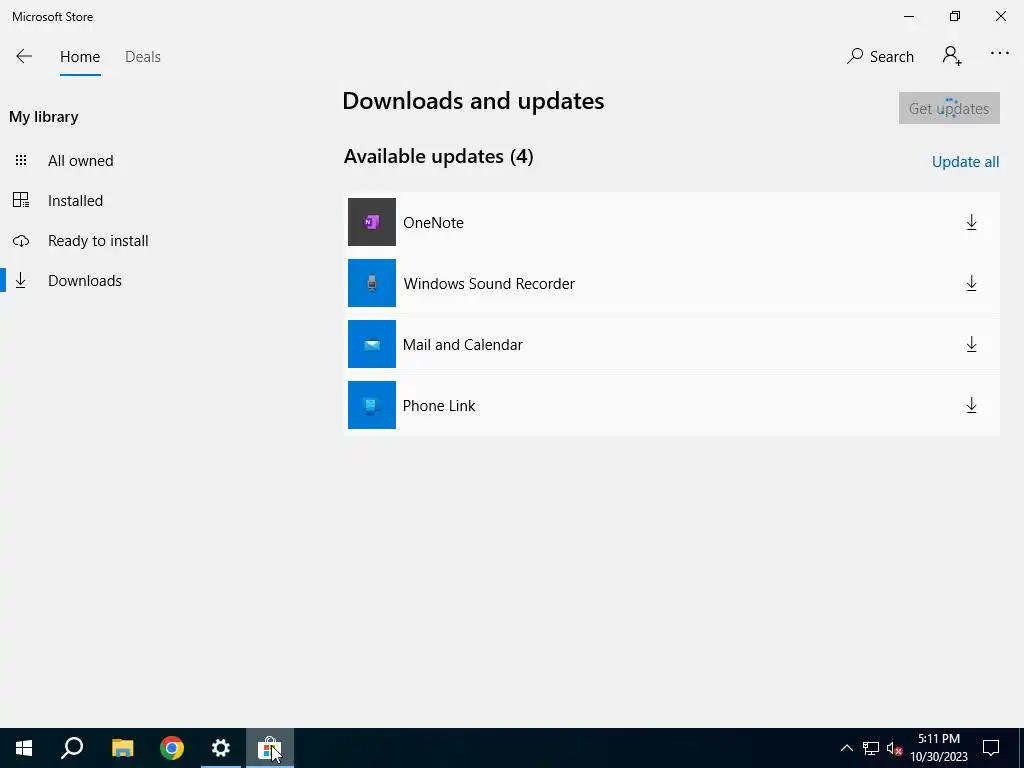Download the Windows Sound Recorder update

(x=971, y=283)
